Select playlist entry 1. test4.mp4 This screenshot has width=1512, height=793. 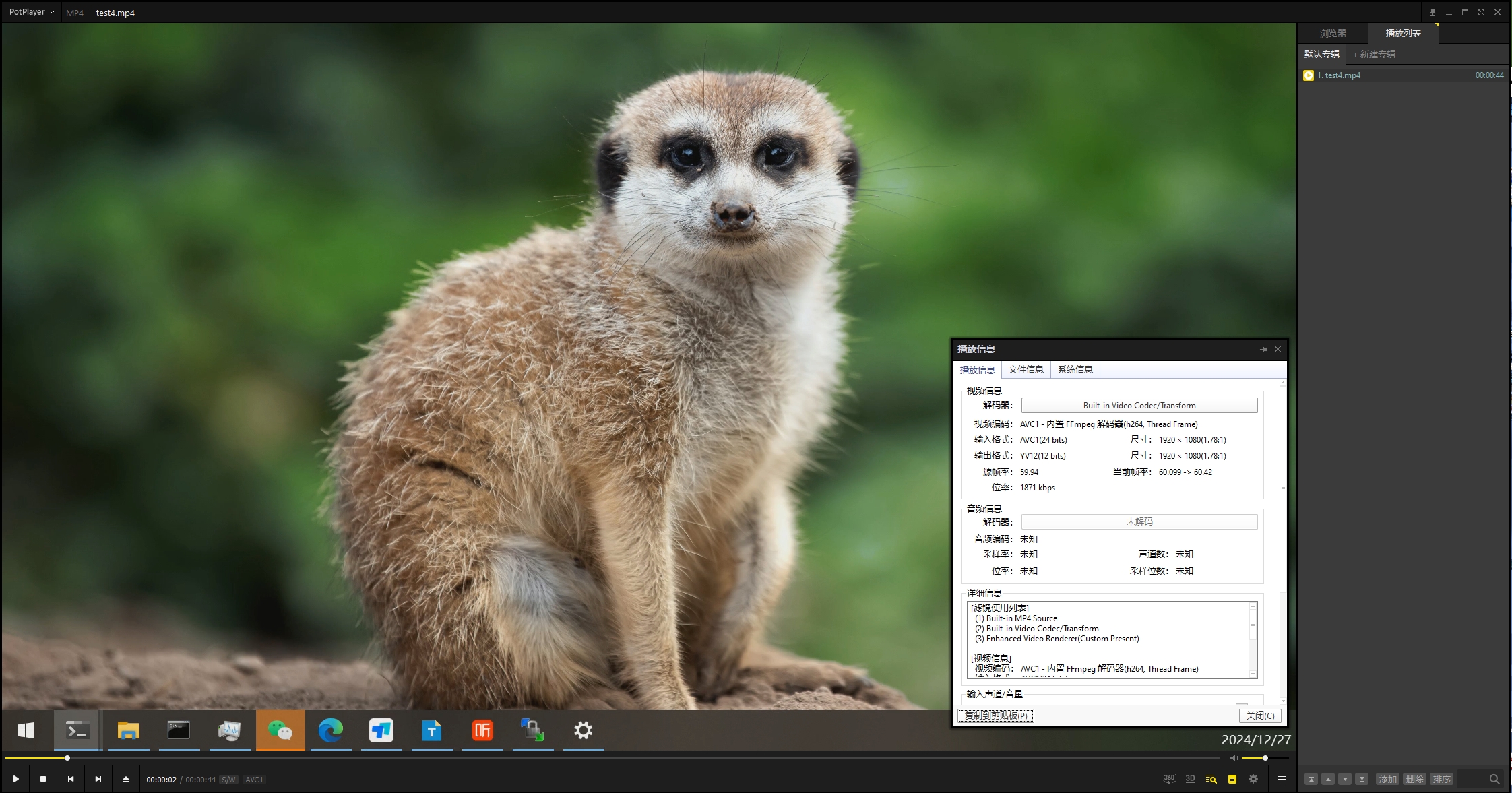(x=1404, y=75)
